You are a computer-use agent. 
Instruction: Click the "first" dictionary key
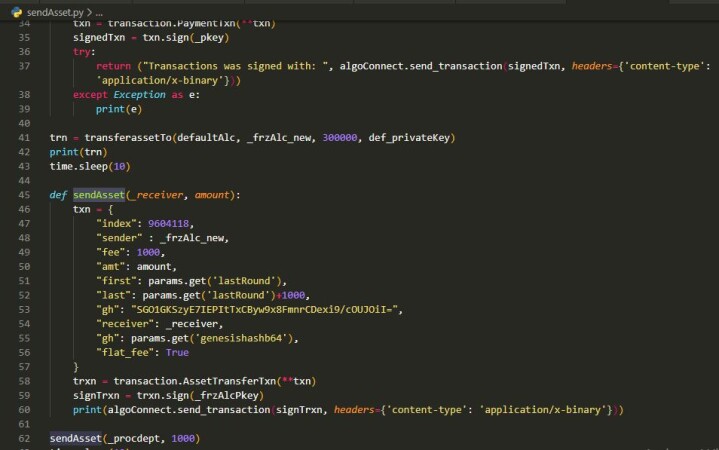tap(116, 281)
